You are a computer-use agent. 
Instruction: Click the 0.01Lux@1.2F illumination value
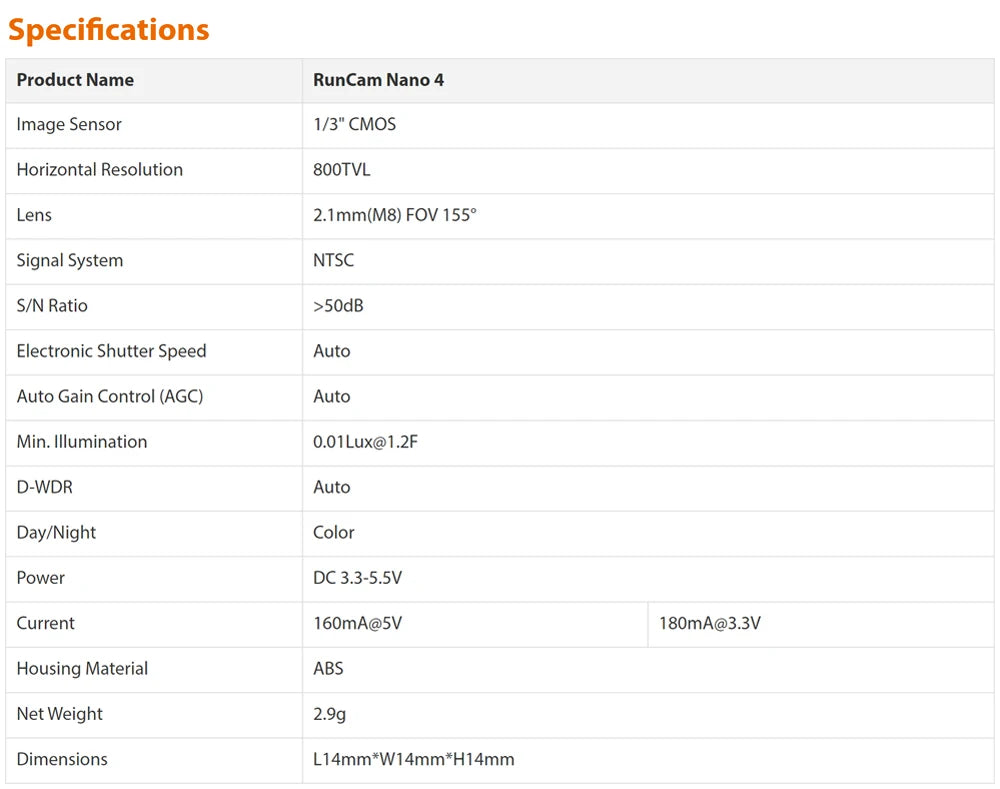point(365,442)
